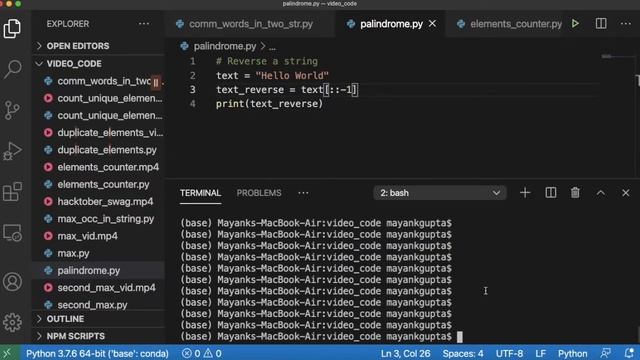The width and height of the screenshot is (640, 360).
Task: Open notifications bell in status bar
Action: pyautogui.click(x=629, y=353)
